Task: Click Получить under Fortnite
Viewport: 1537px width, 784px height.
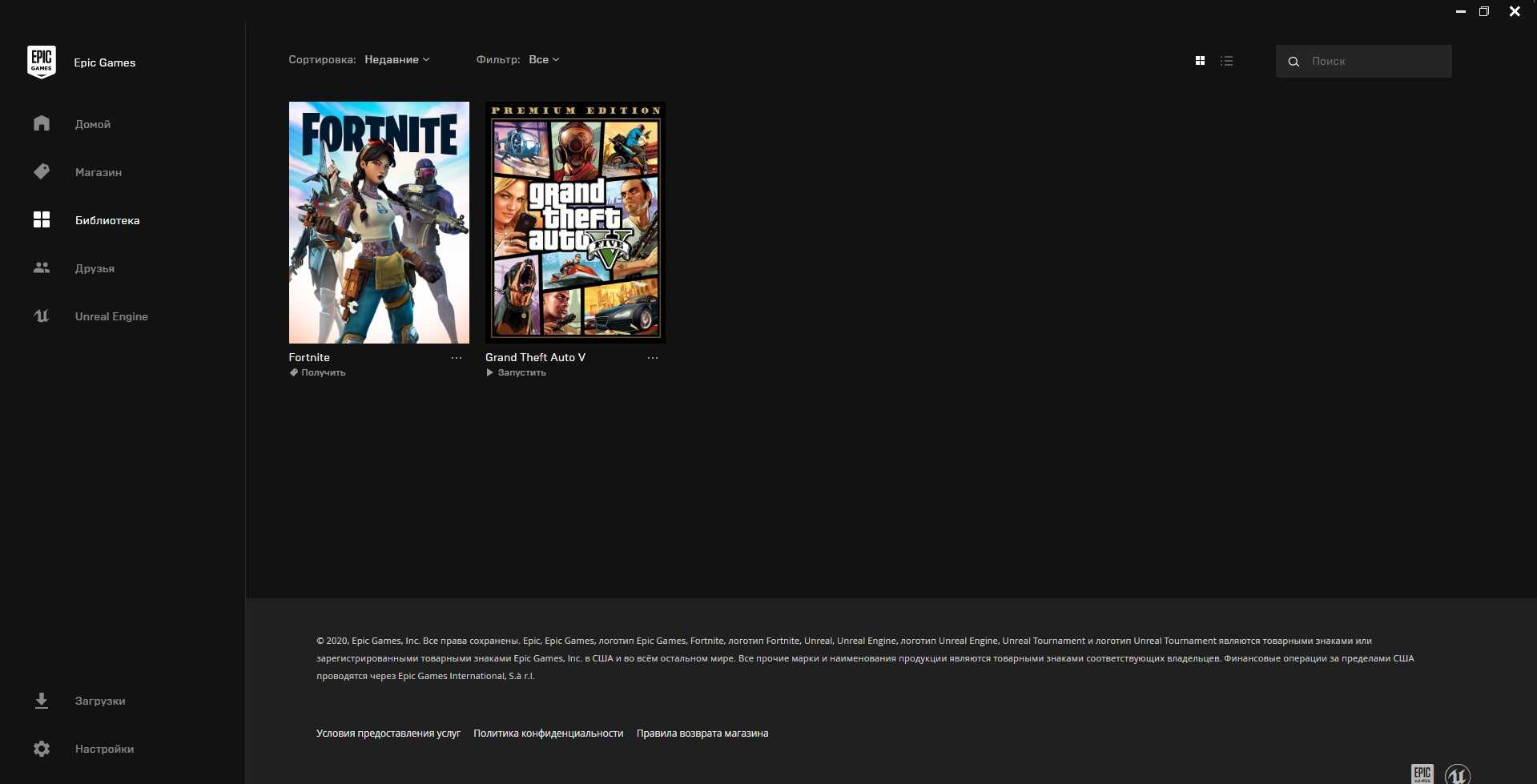Action: (324, 372)
